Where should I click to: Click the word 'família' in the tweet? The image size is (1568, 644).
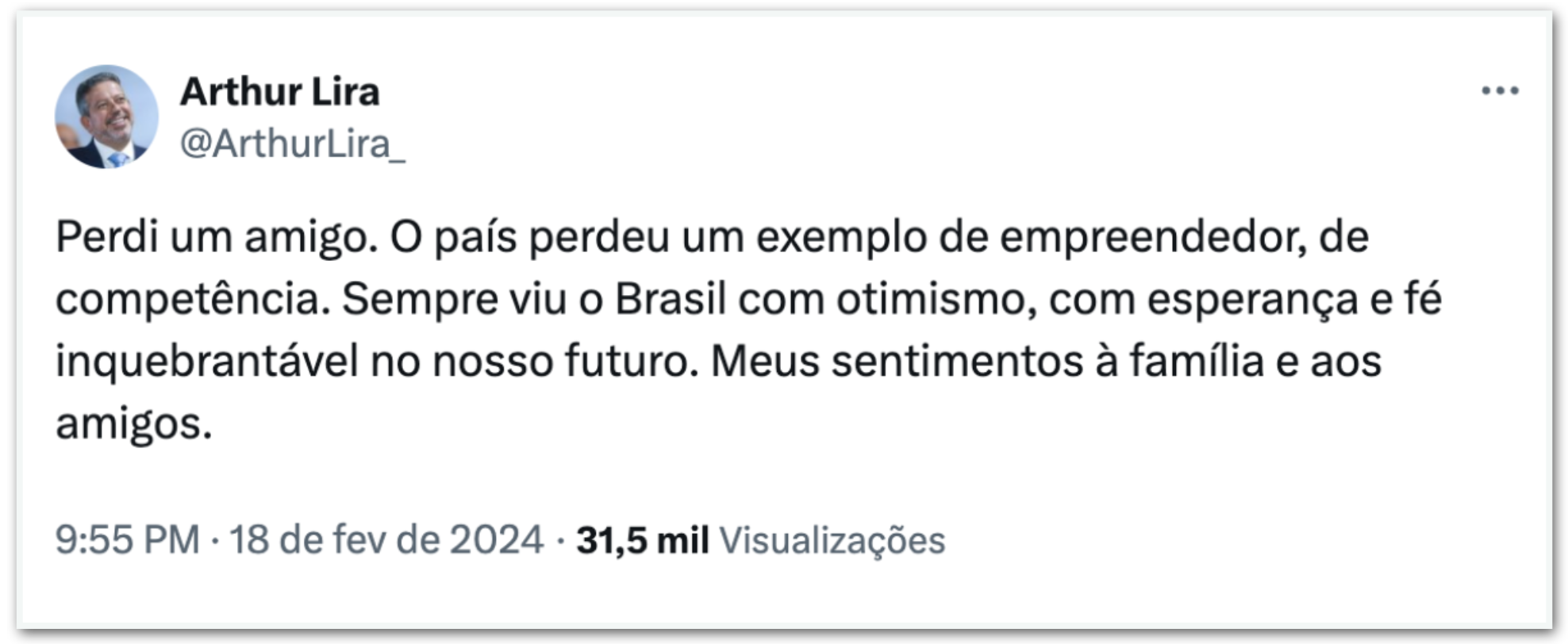click(1197, 361)
